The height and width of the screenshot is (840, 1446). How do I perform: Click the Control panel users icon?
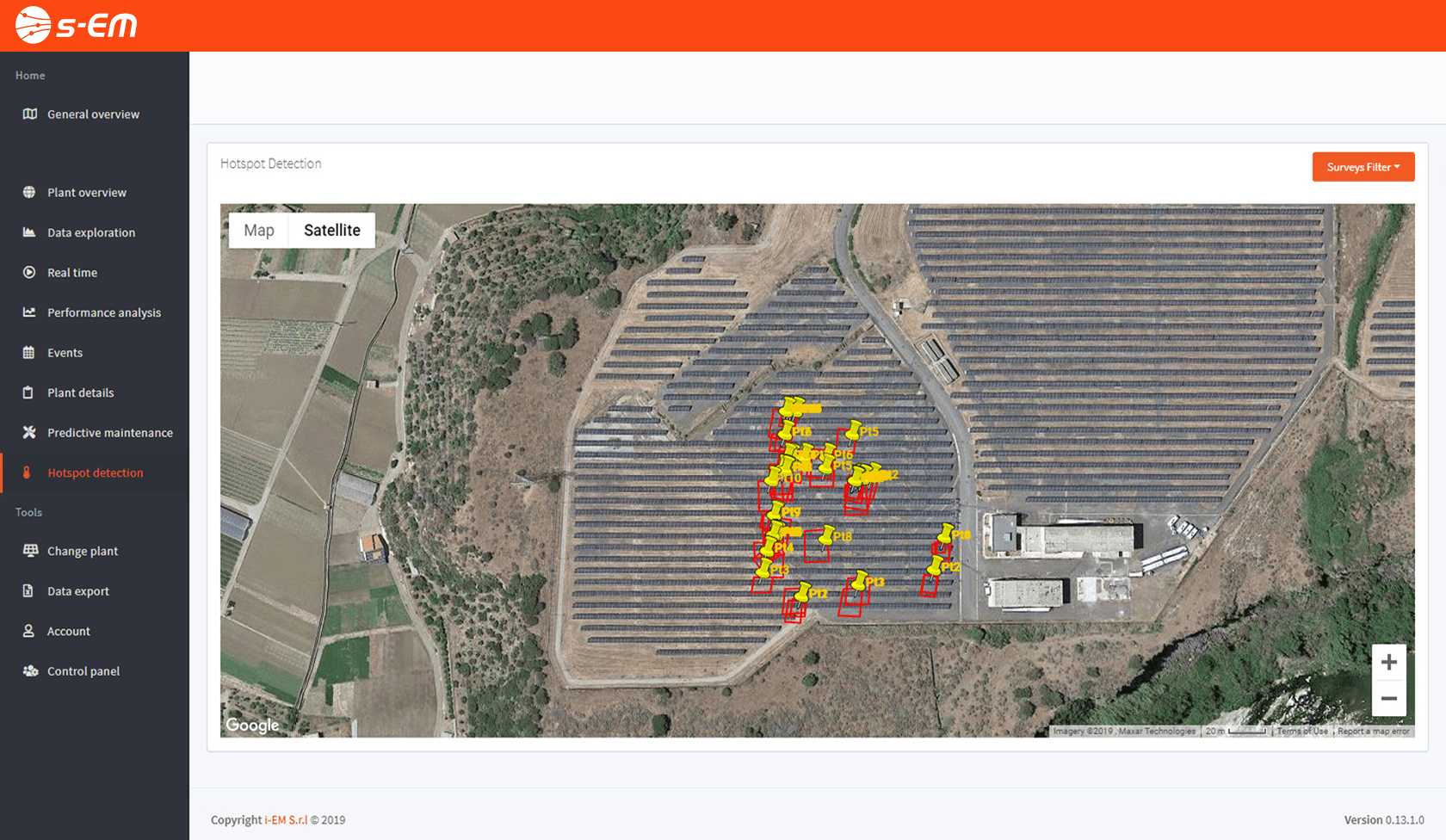30,670
